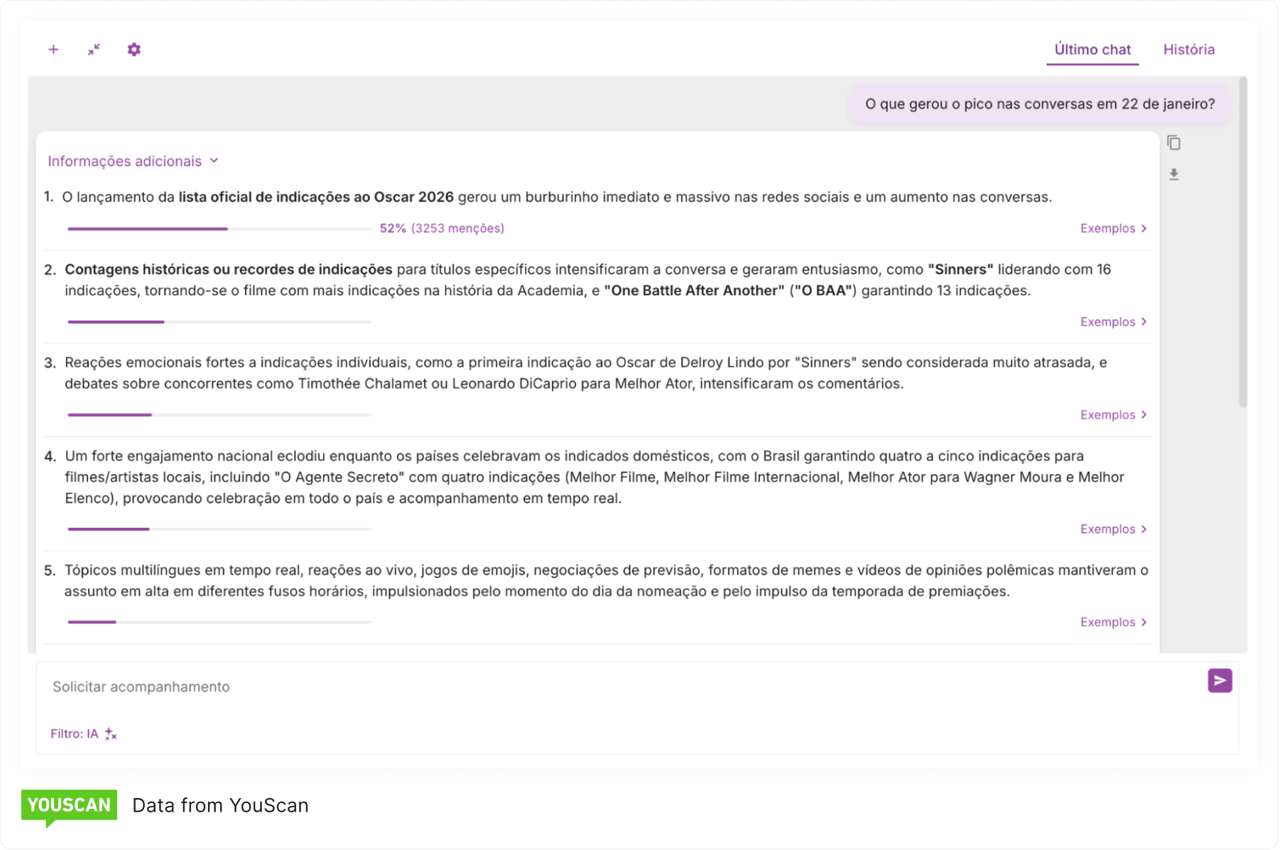Click the Solicitar acompanhamento input field

click(x=620, y=687)
